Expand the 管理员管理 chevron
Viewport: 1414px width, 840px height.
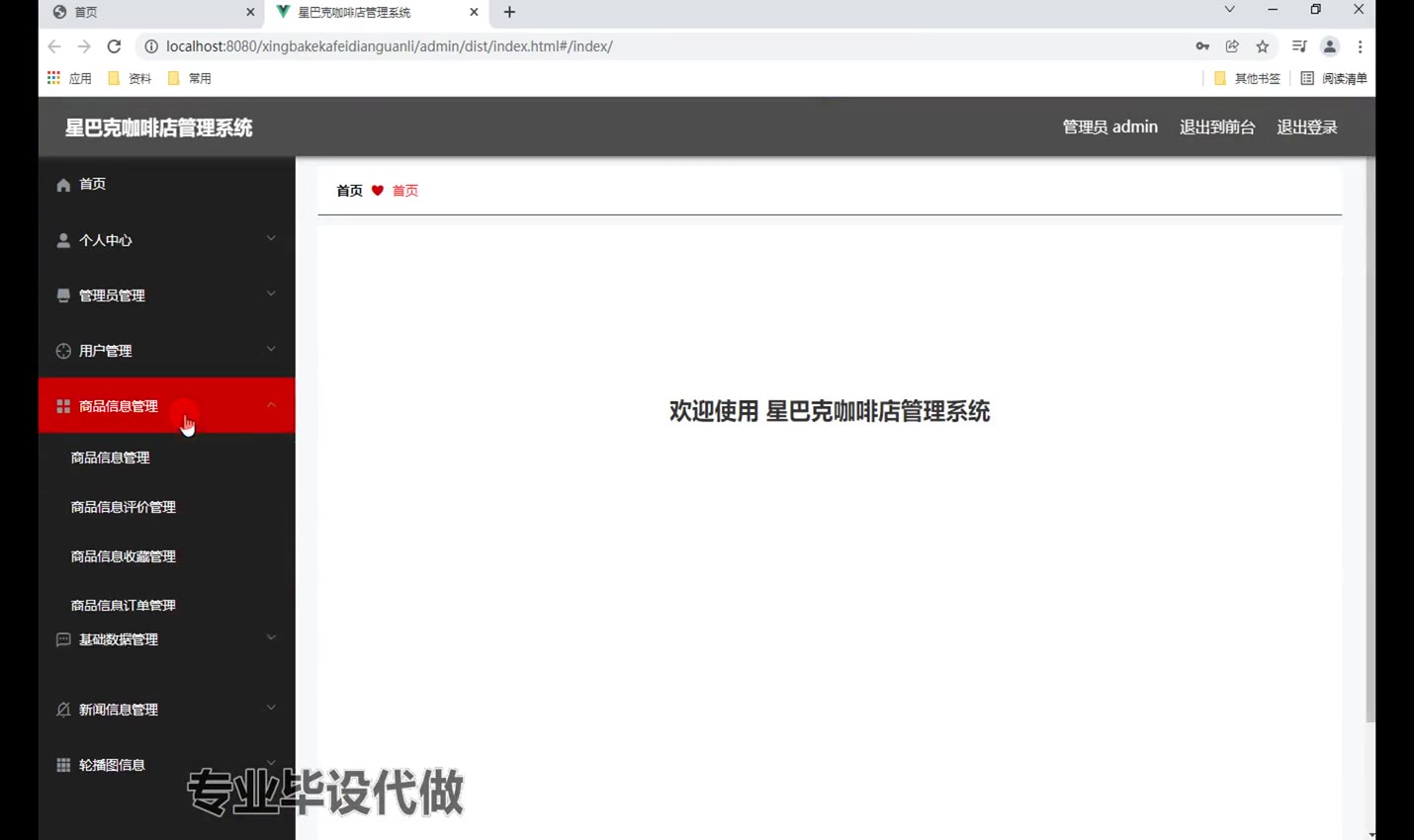(271, 294)
